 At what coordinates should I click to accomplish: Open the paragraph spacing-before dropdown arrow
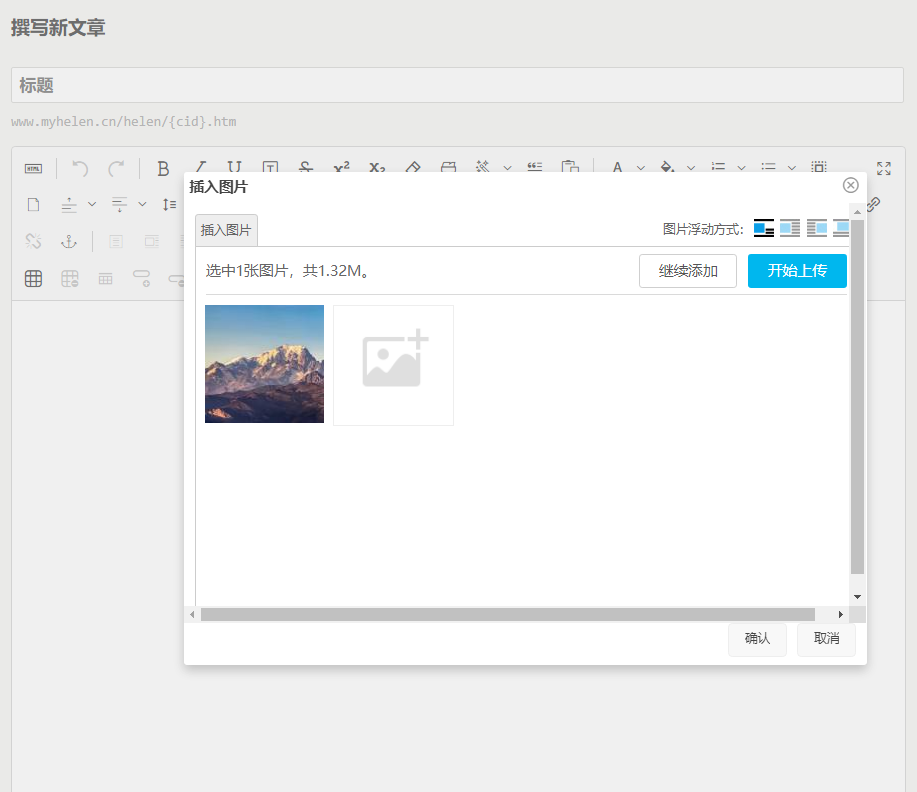(92, 205)
